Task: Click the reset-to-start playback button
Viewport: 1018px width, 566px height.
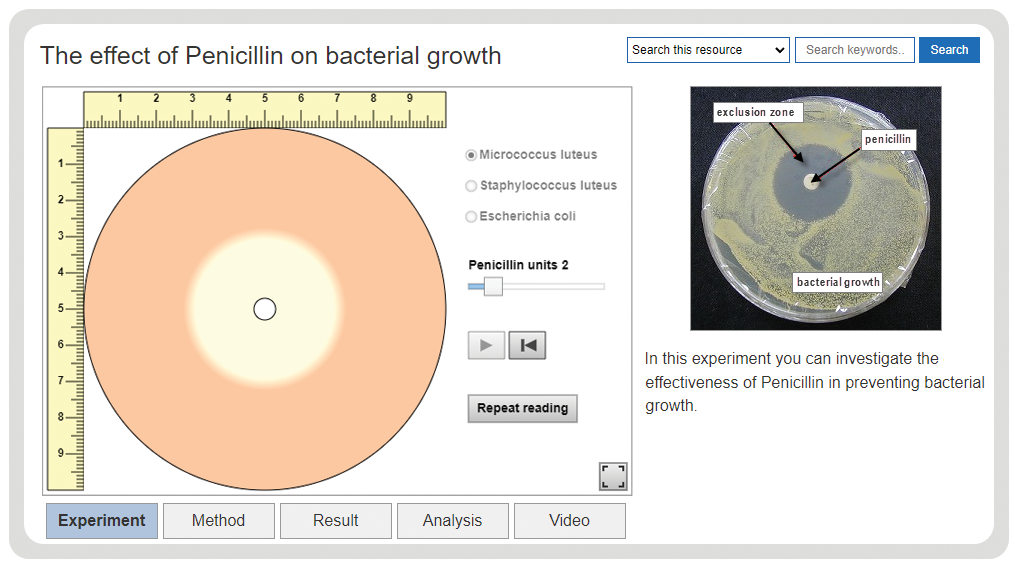Action: 527,345
